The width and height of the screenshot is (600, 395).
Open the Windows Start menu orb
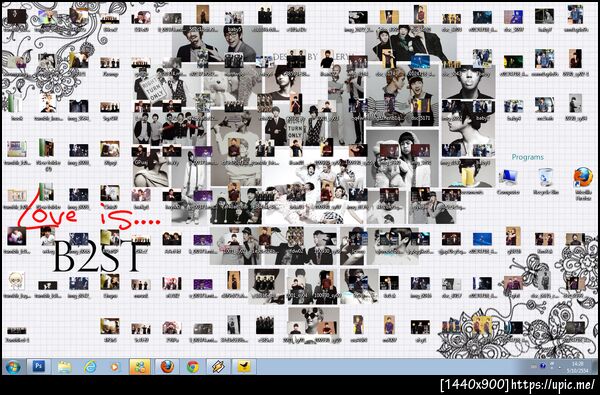tap(13, 367)
